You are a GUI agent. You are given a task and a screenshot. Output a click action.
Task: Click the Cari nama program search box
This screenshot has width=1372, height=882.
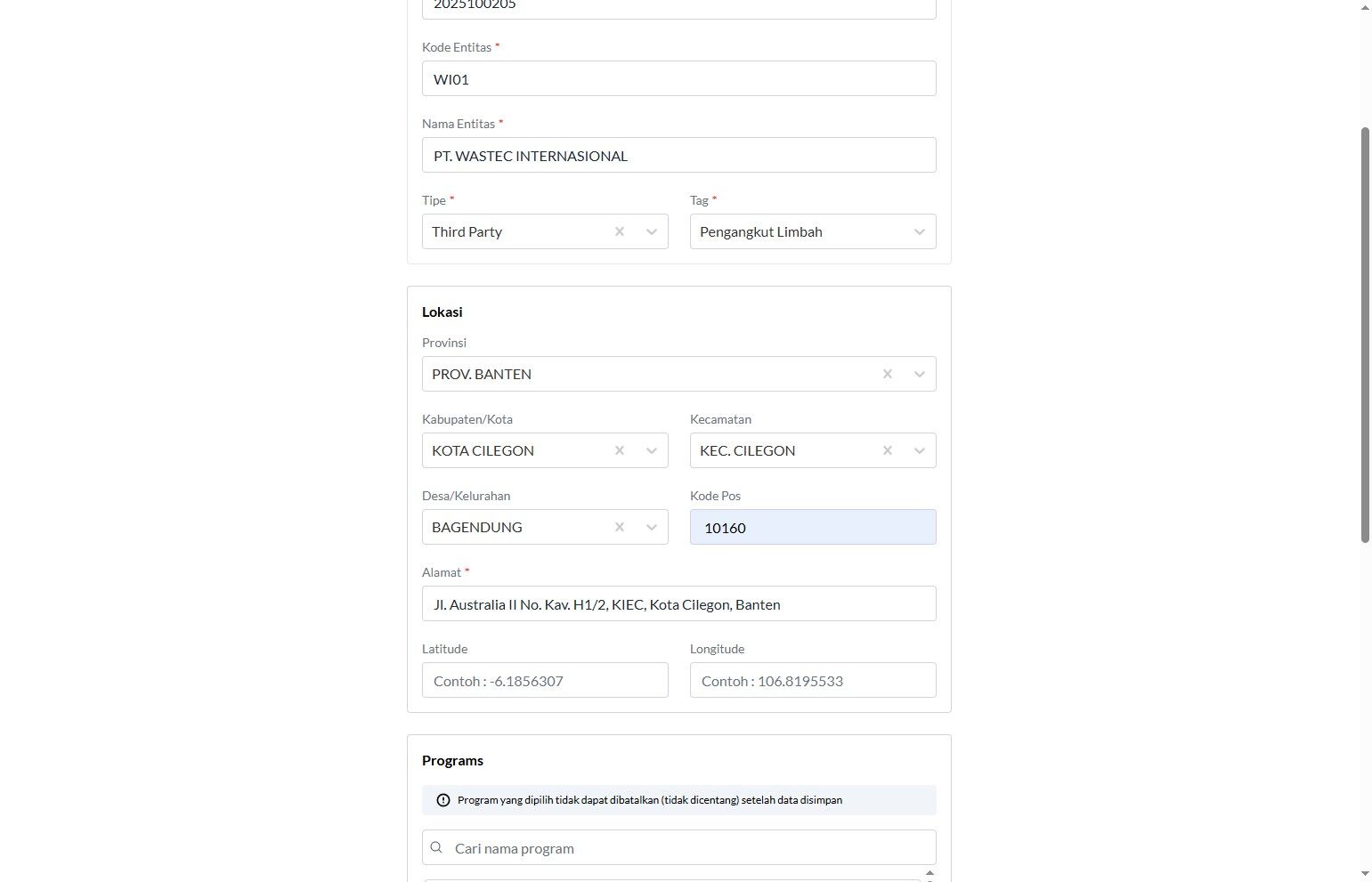679,847
